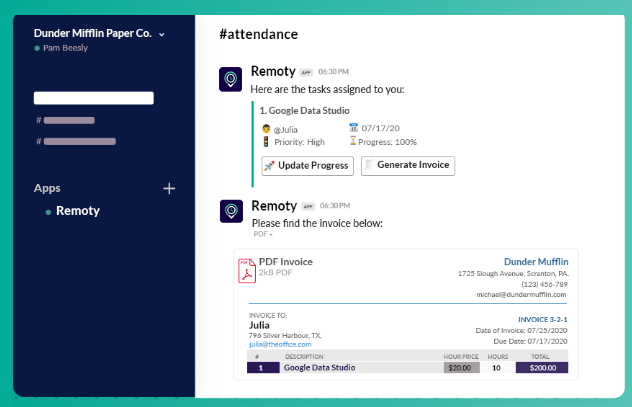This screenshot has height=407, width=632.
Task: Click the Due Date: 07/17/2020 line
Action: pyautogui.click(x=530, y=341)
